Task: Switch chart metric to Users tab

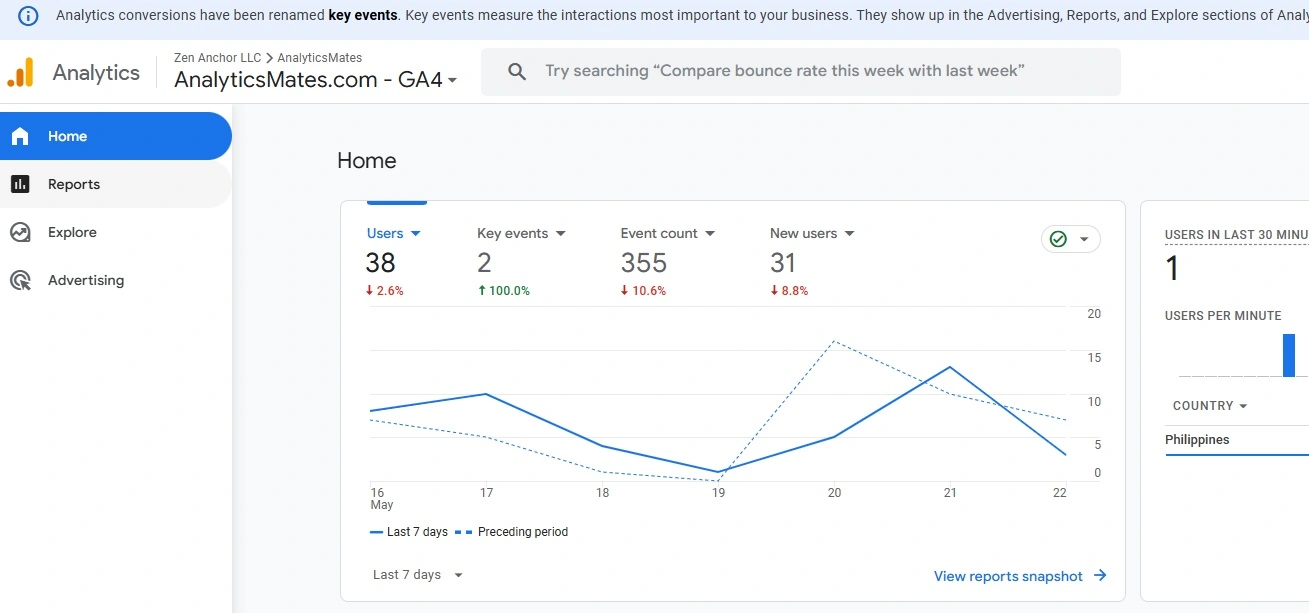Action: point(384,233)
